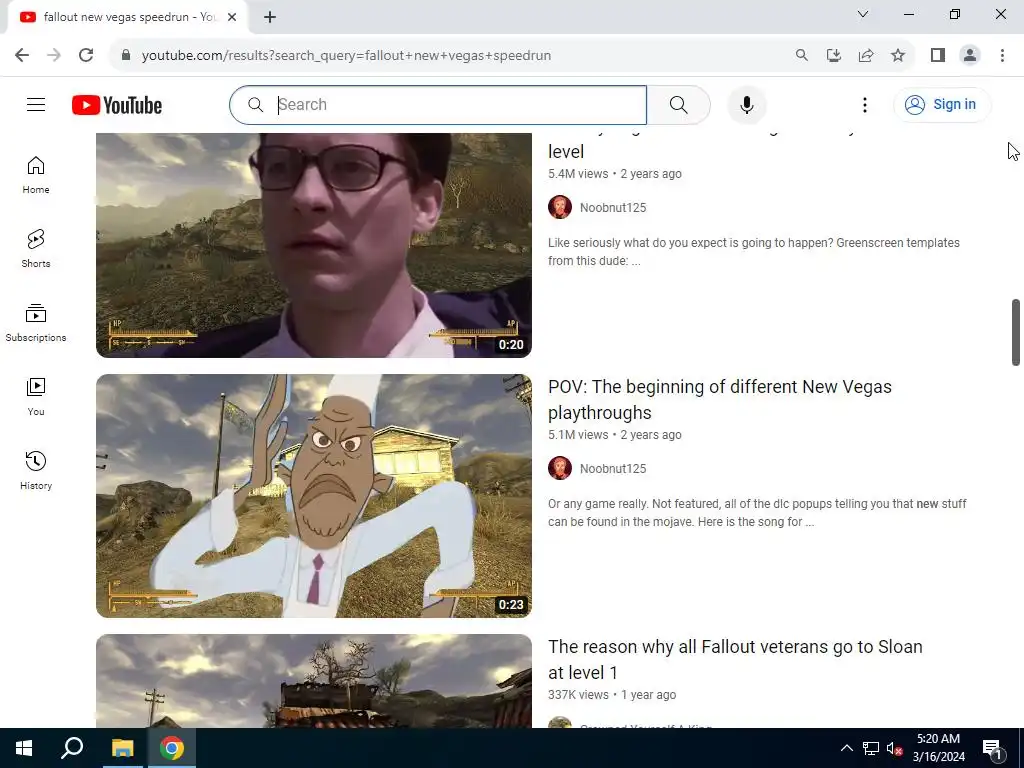Viewport: 1024px width, 768px height.
Task: Open 'POV: The beginning of different New Vegas playthroughs'
Action: [x=720, y=400]
